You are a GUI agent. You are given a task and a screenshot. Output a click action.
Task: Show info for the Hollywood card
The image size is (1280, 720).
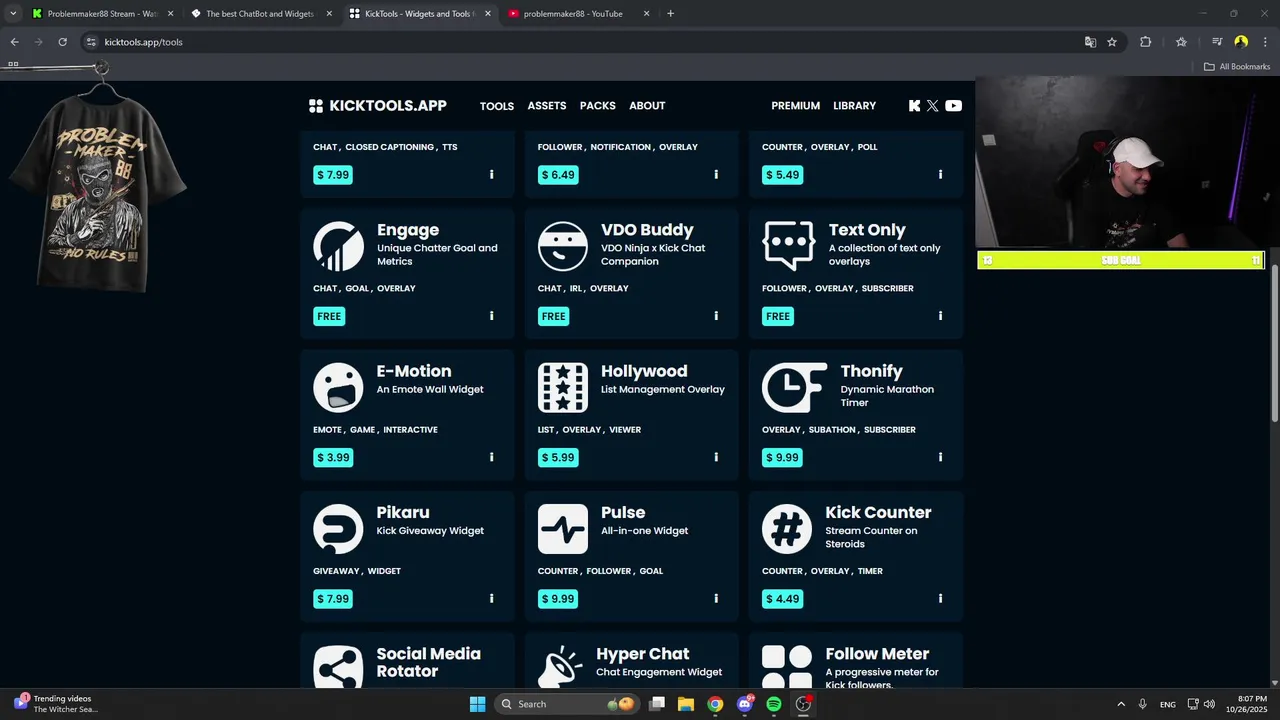[716, 457]
